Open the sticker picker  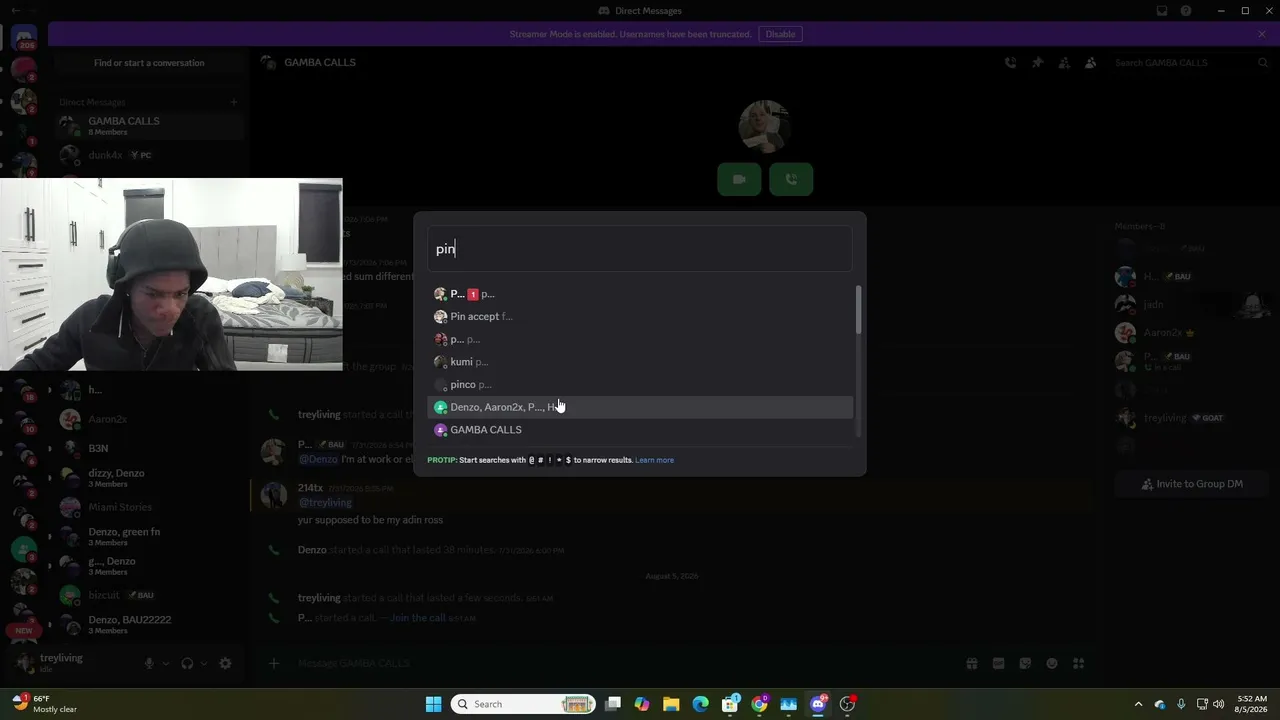click(1025, 663)
